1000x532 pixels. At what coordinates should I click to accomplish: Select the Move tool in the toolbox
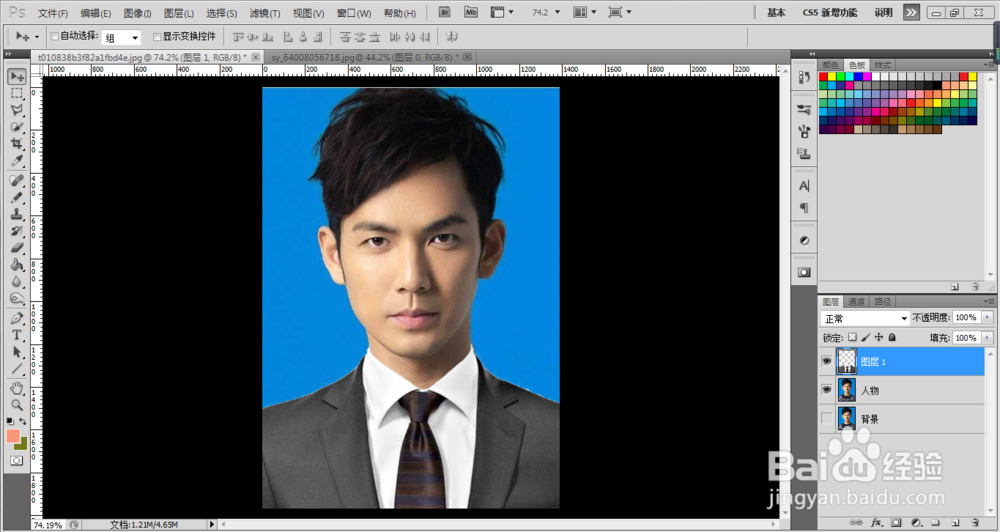17,77
